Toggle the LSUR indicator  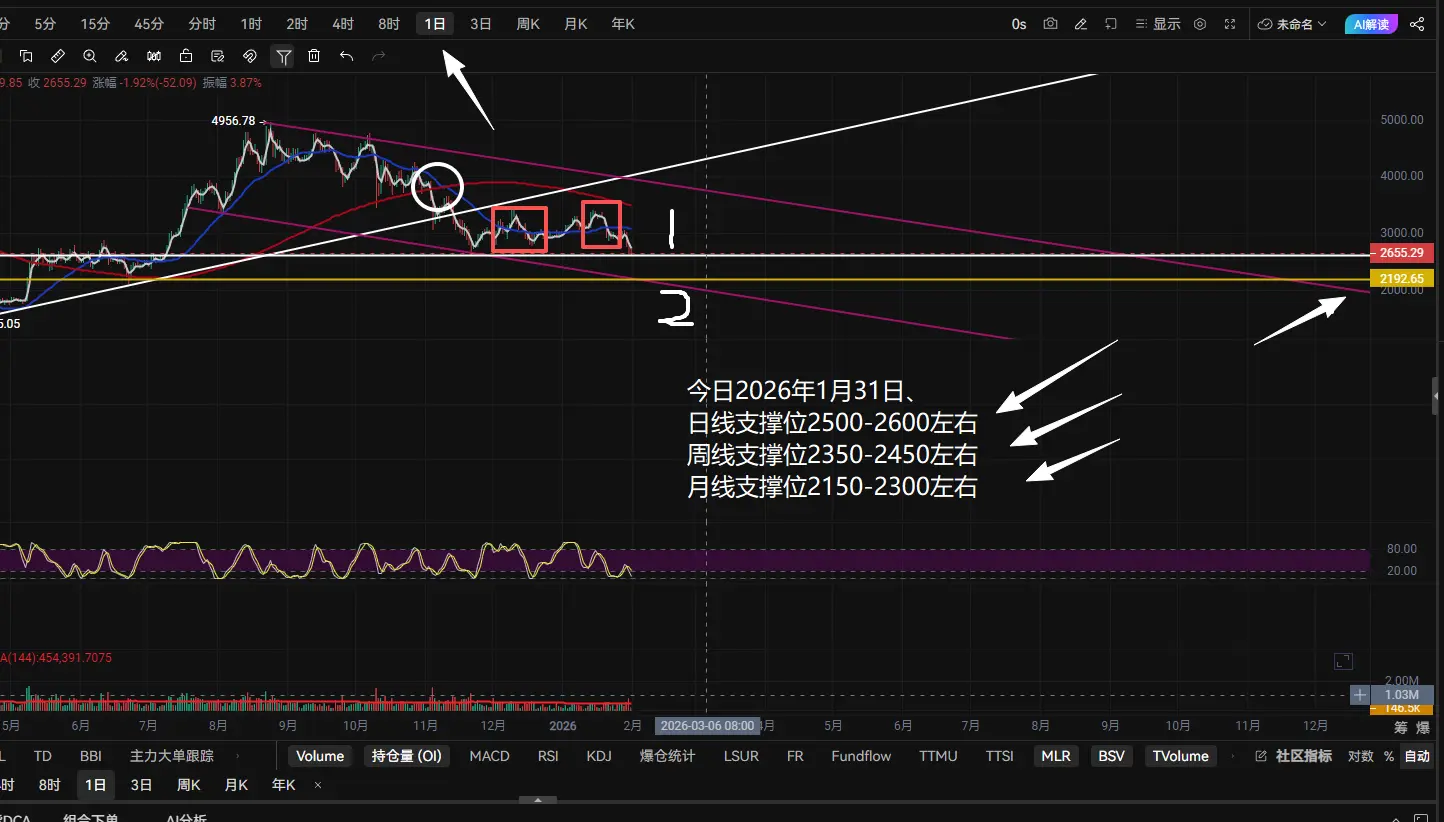(x=739, y=756)
